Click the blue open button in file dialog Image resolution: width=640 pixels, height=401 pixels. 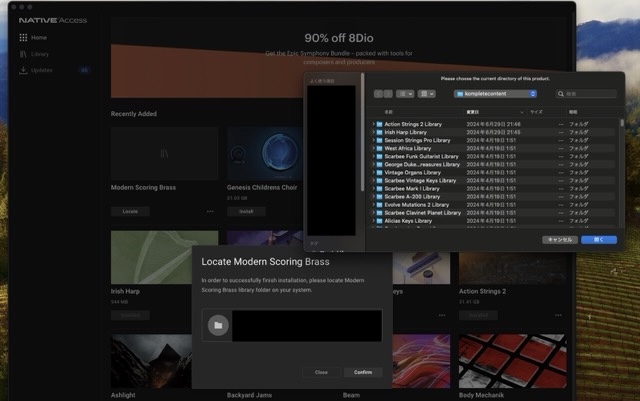pyautogui.click(x=598, y=240)
